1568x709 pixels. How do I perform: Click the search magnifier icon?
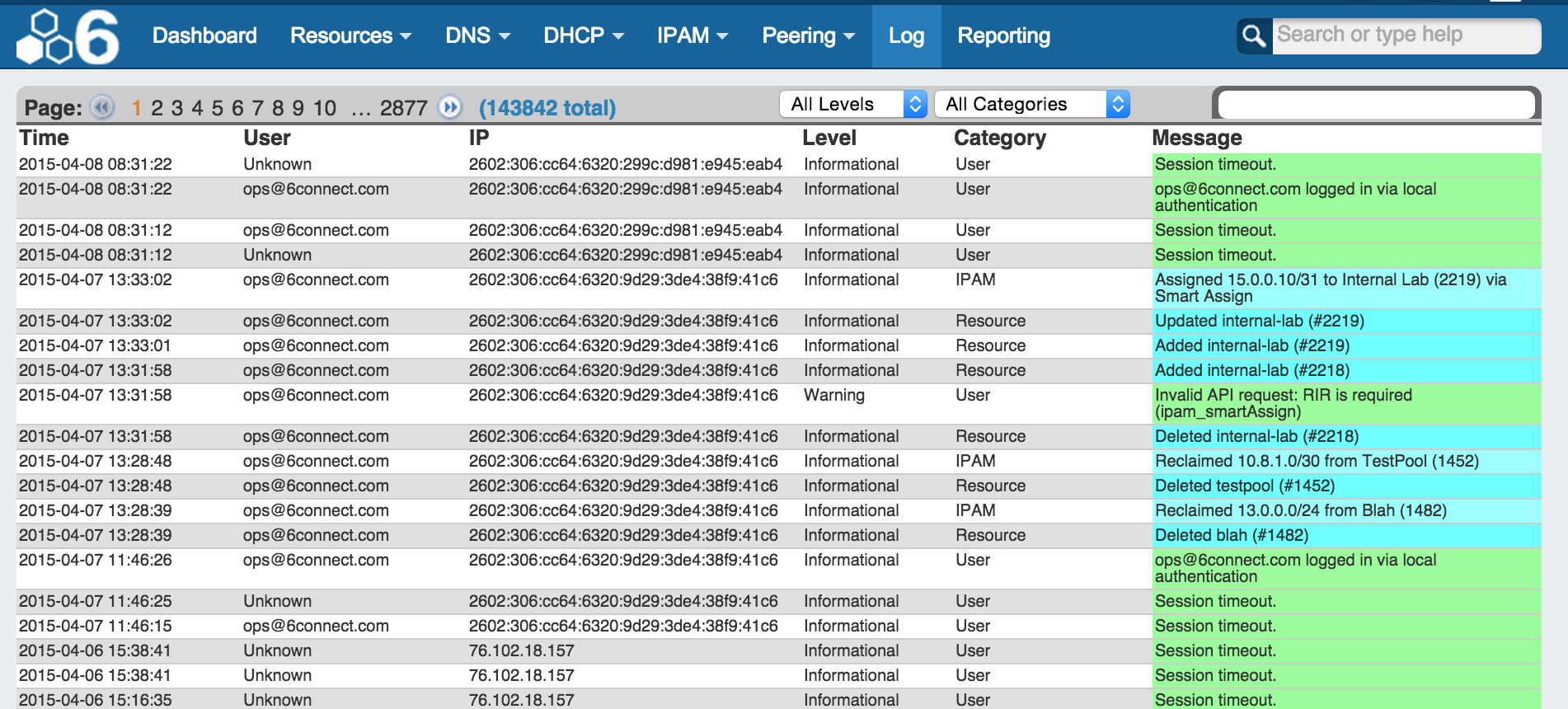tap(1254, 36)
